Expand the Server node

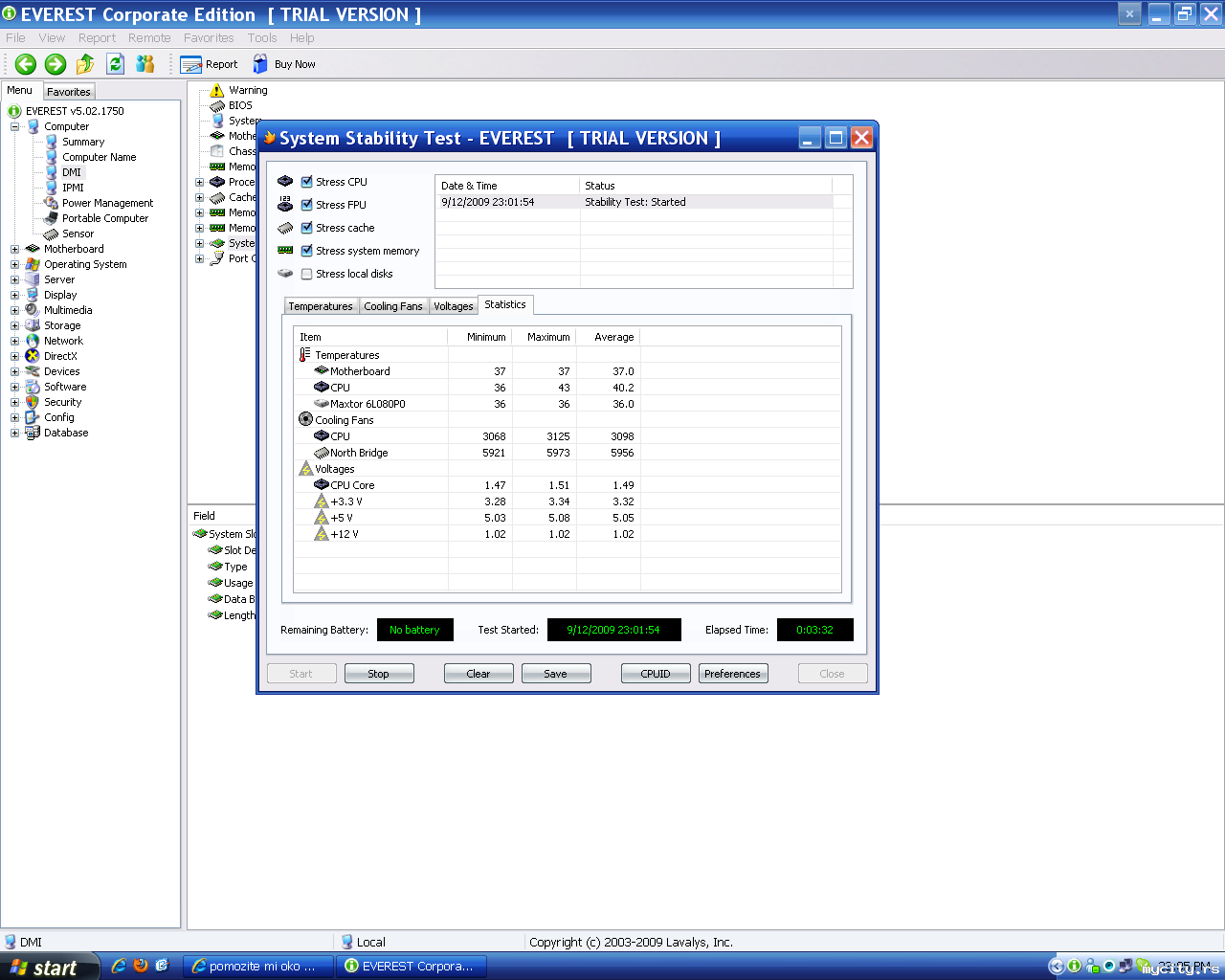(15, 279)
